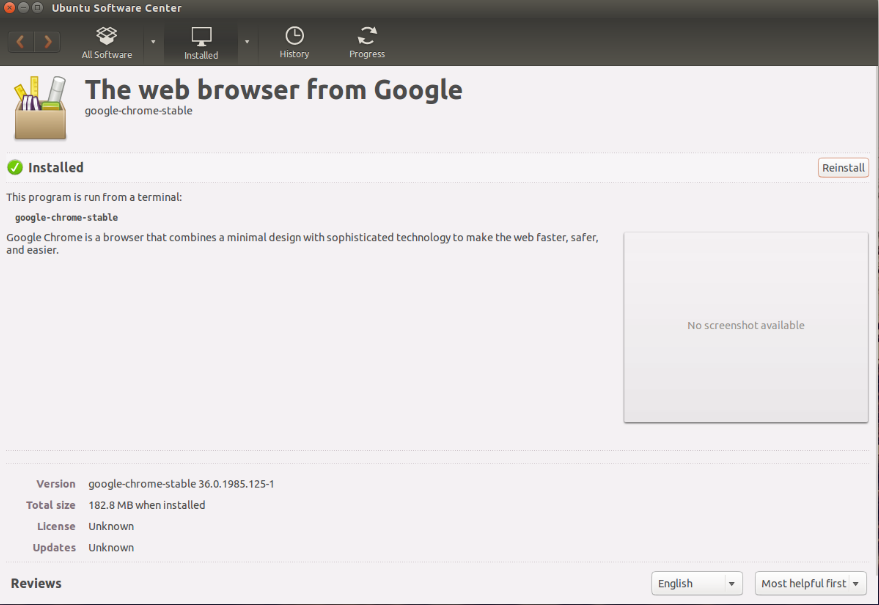Open the English language dropdown

pos(697,583)
